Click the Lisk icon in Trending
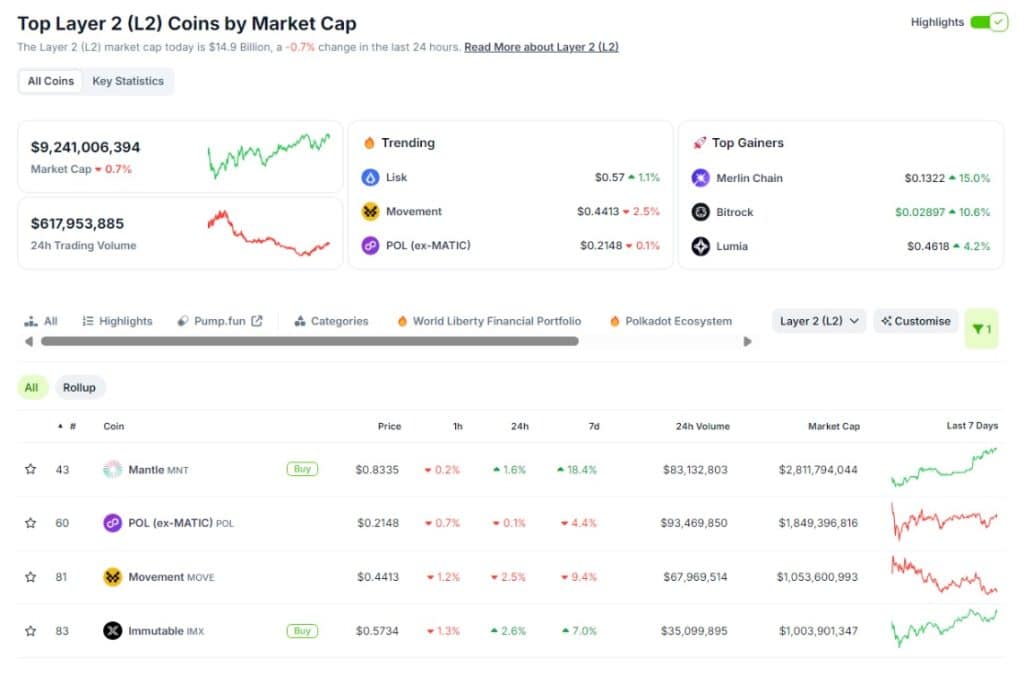The image size is (1024, 675). (370, 178)
